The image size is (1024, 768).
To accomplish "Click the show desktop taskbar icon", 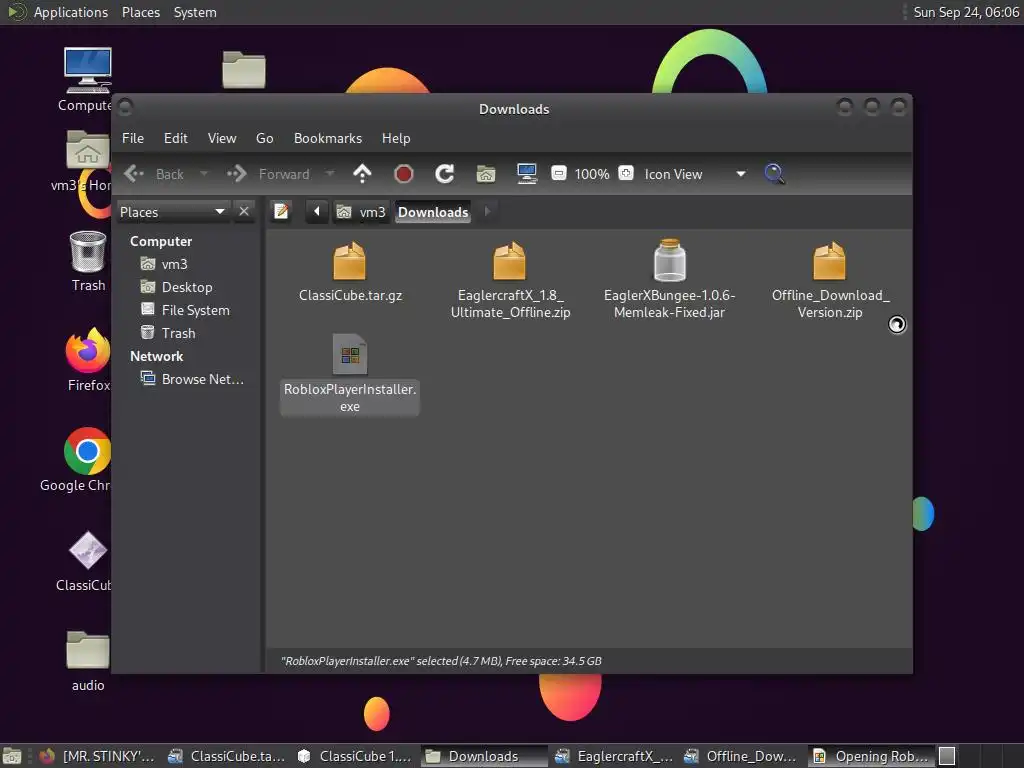I will (12, 756).
